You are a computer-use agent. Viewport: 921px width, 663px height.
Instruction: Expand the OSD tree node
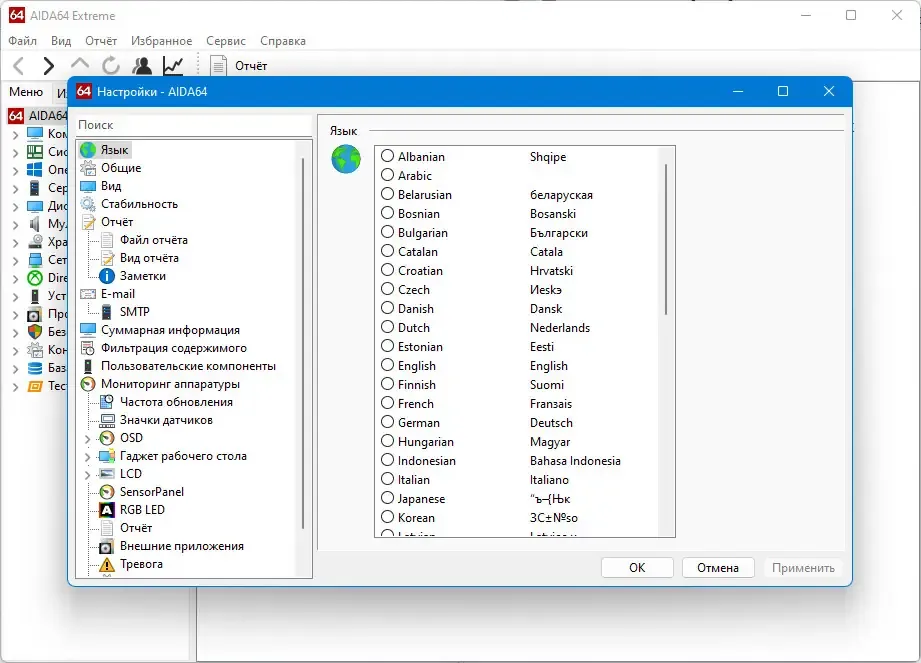click(x=88, y=439)
